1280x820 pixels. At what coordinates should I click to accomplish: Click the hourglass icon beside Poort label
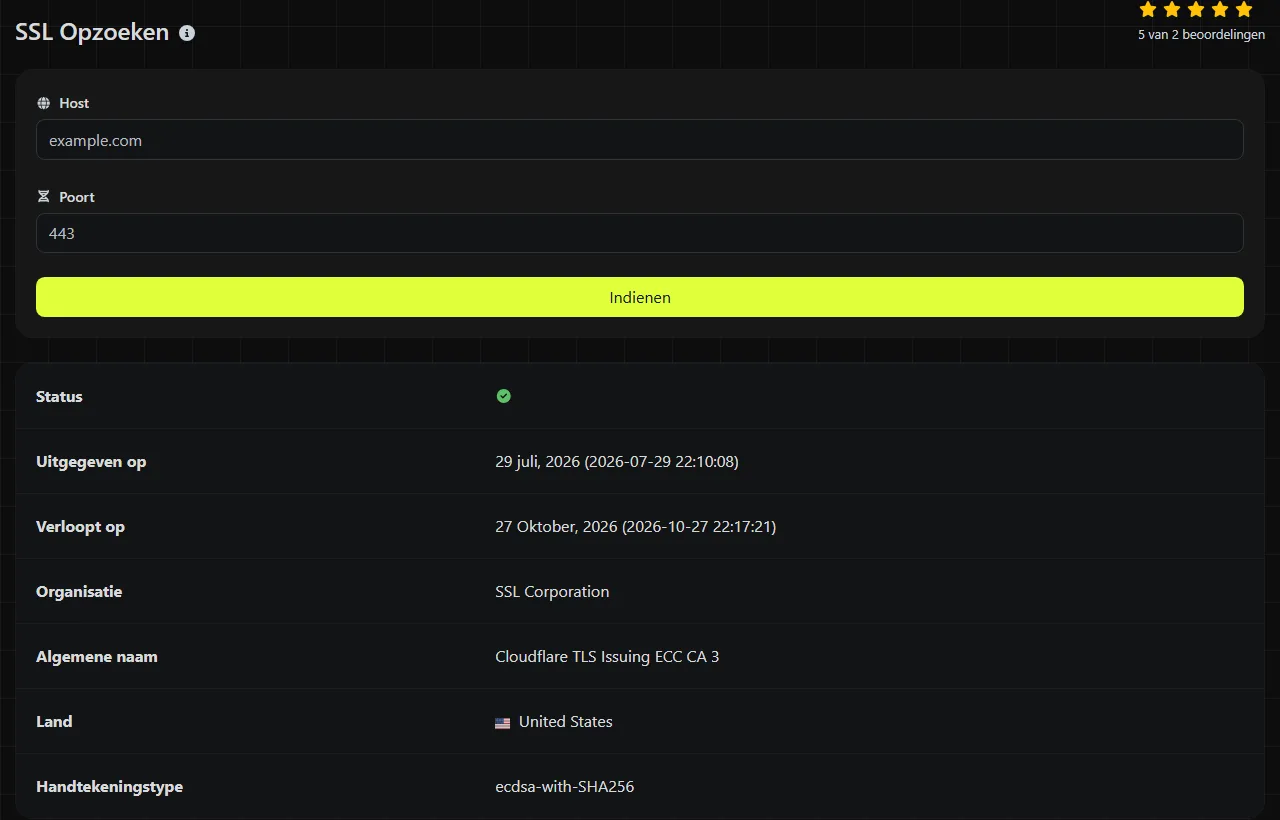pyautogui.click(x=43, y=197)
